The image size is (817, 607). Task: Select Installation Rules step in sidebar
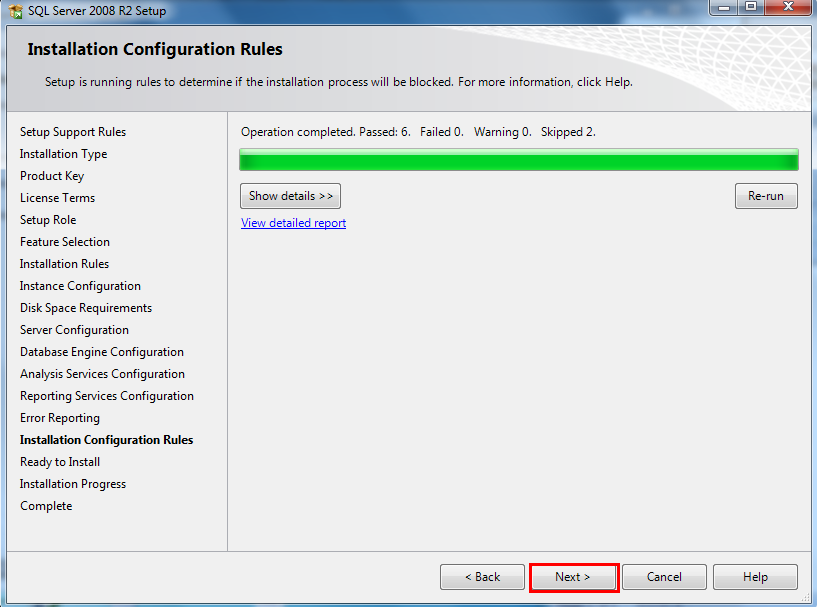click(x=65, y=264)
